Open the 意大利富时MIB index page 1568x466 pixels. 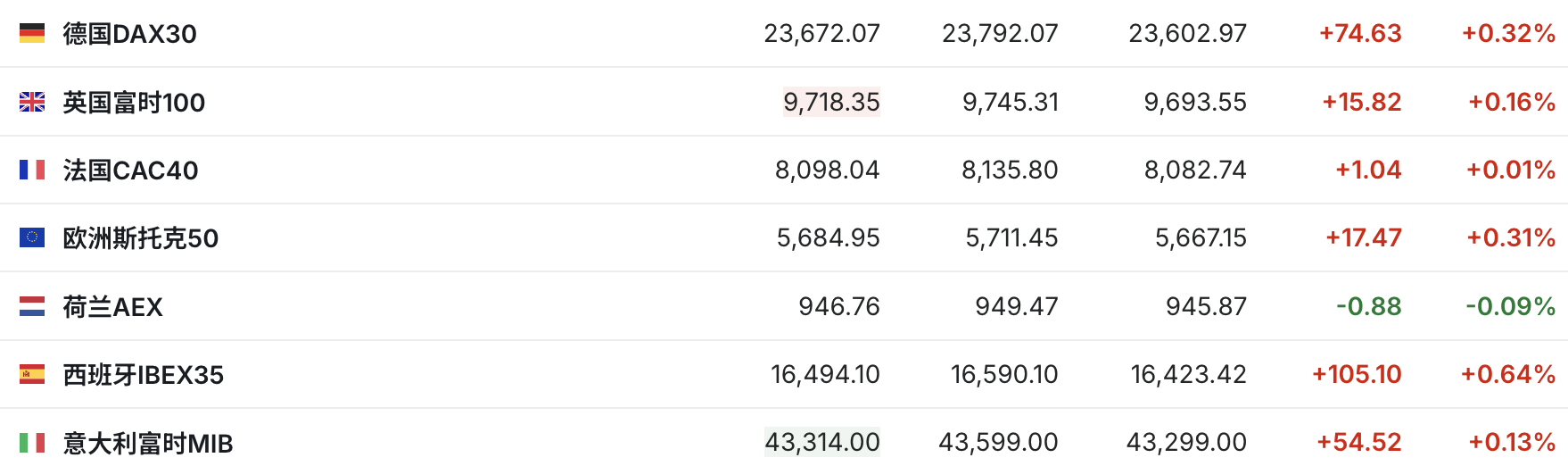147,443
